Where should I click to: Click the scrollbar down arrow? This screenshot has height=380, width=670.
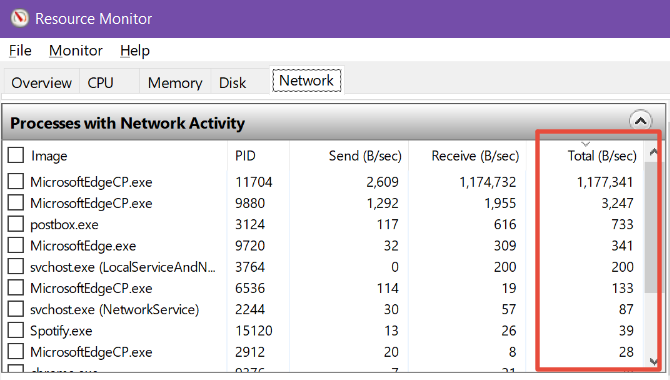pyautogui.click(x=653, y=362)
